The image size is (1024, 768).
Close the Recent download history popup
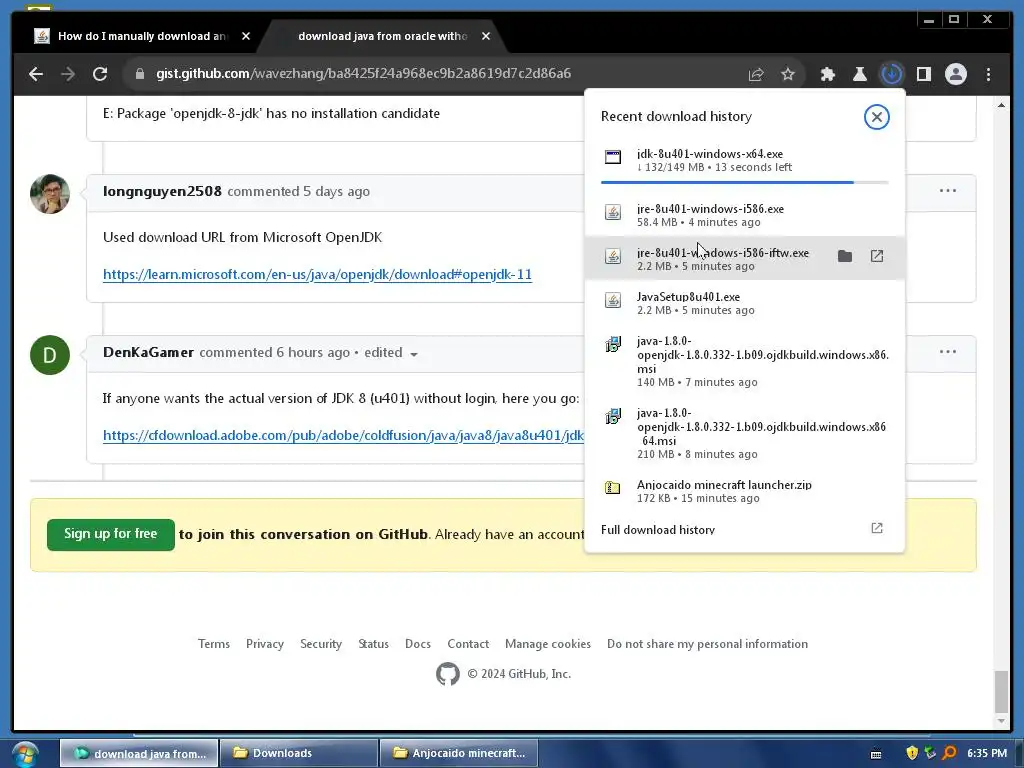click(876, 117)
